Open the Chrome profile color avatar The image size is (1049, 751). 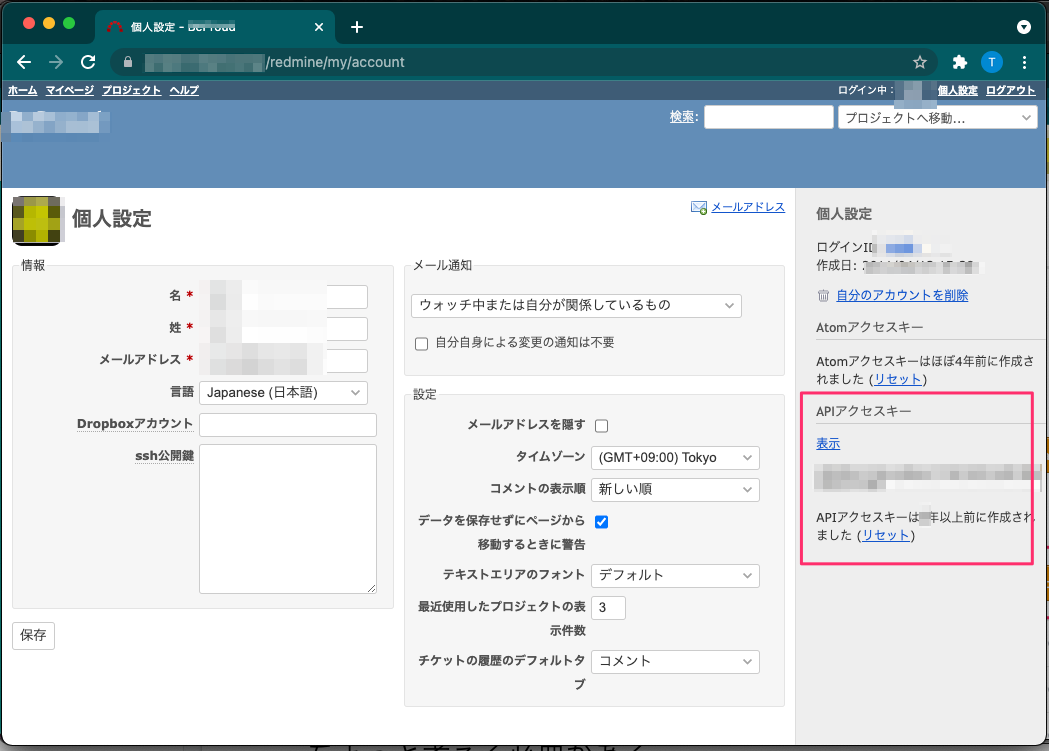click(x=991, y=61)
